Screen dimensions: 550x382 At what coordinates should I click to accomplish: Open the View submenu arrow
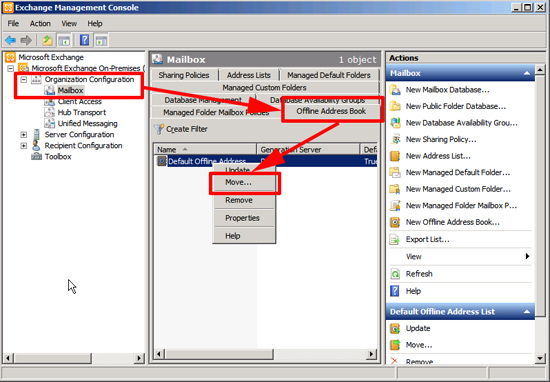tap(527, 256)
